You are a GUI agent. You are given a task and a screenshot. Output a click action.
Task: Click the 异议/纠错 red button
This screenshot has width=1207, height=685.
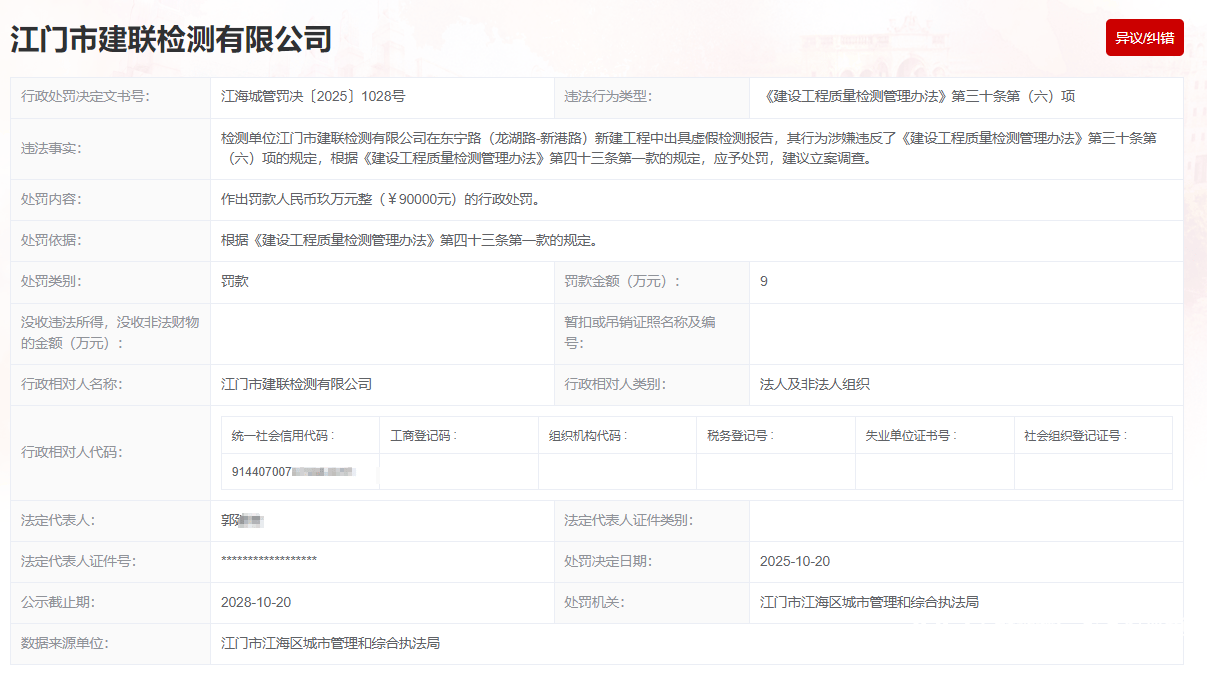(1144, 38)
